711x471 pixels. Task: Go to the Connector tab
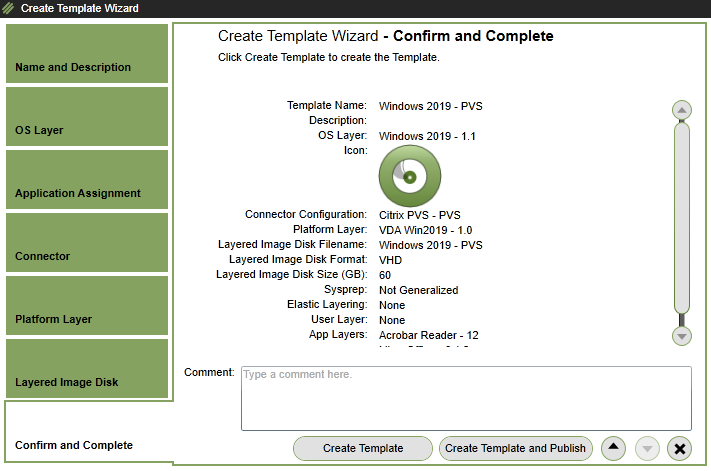87,243
